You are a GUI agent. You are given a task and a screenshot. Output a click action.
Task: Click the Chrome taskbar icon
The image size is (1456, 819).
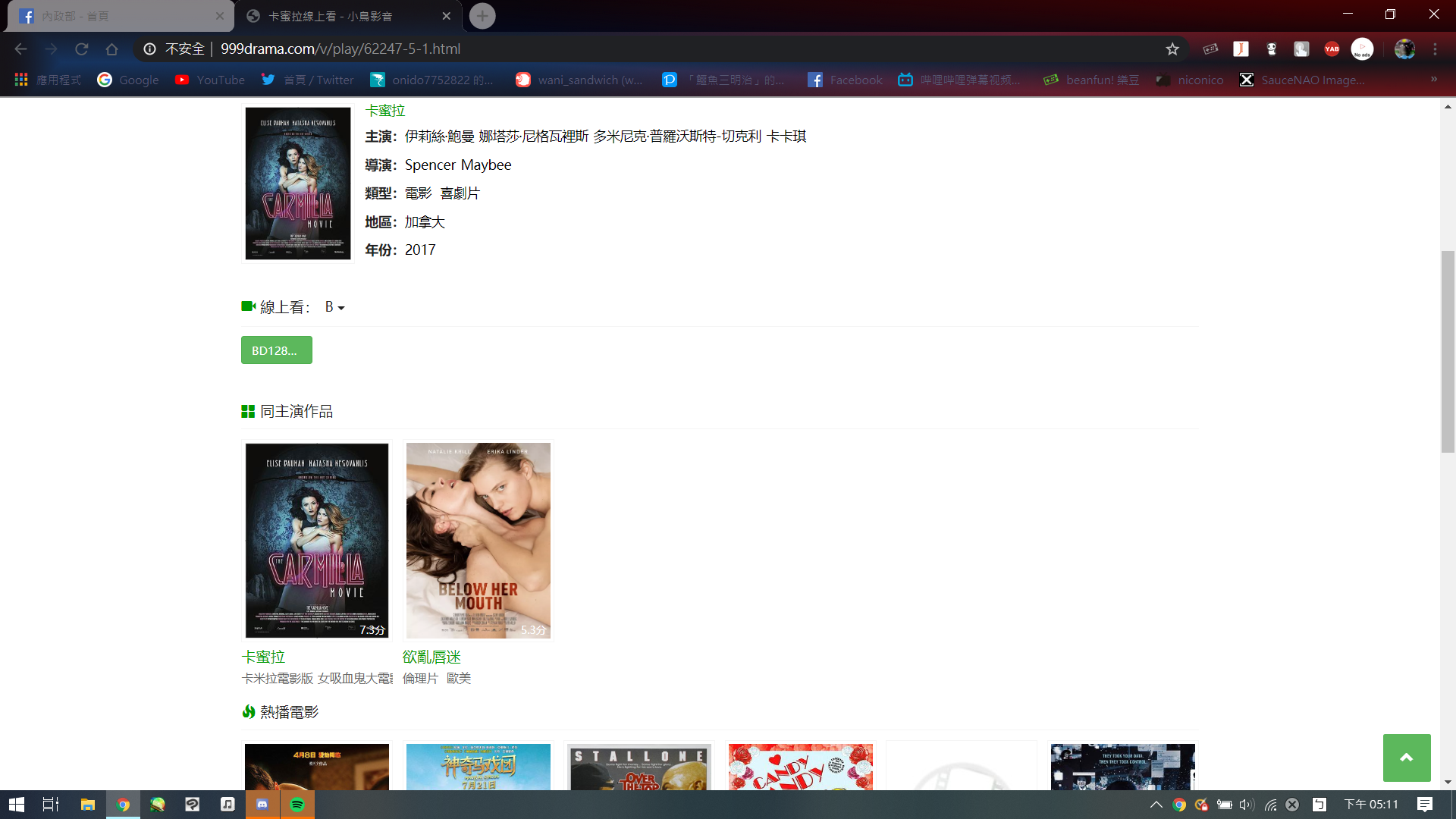(x=123, y=805)
